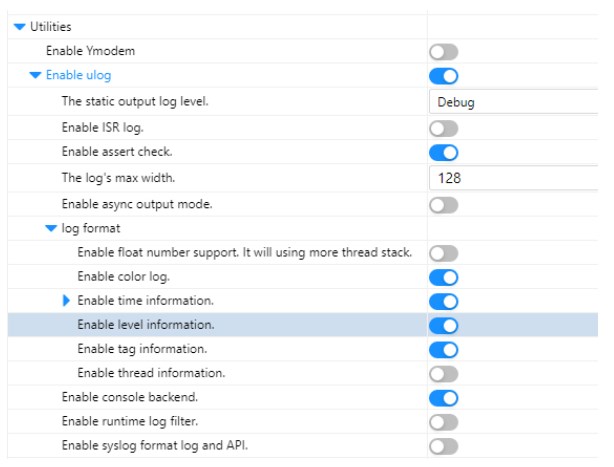Enable syslog format log and API toggle
614x467 pixels.
(443, 446)
